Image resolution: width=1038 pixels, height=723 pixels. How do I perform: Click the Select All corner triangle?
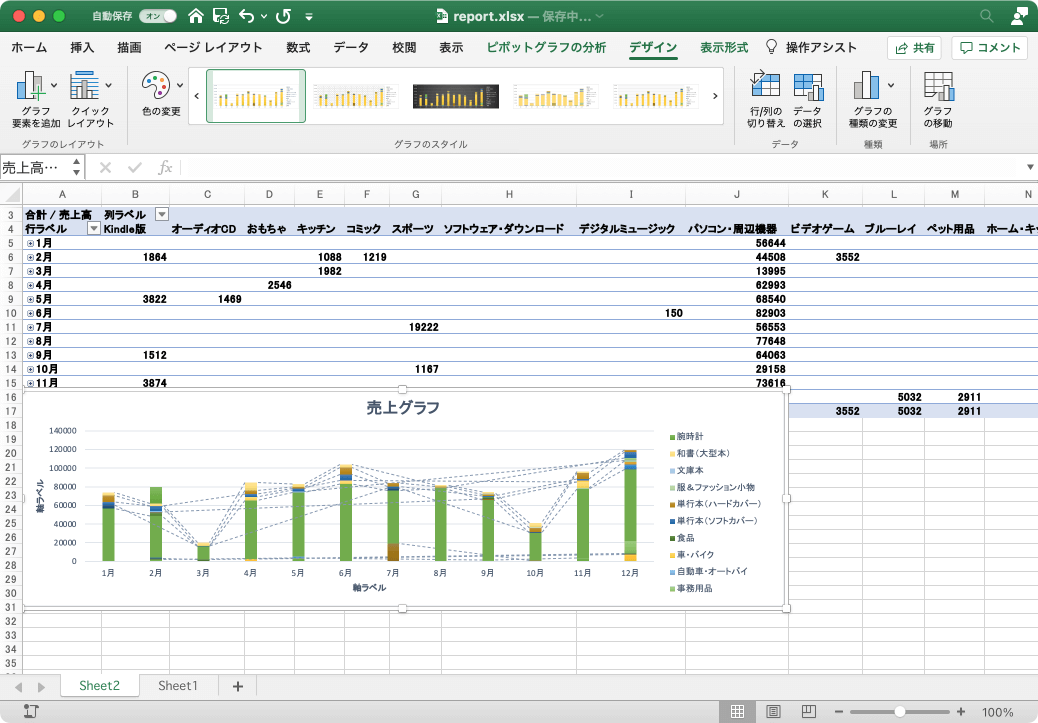click(12, 193)
